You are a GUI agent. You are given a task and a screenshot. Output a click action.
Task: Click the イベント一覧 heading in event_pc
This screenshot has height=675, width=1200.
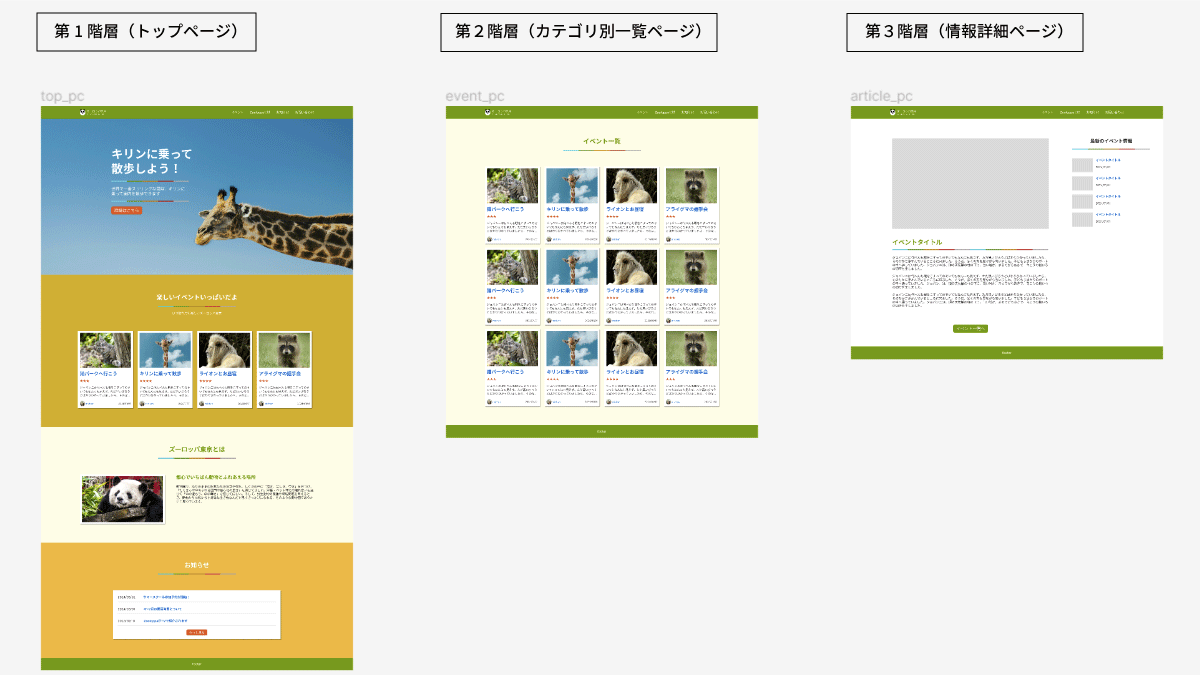602,141
